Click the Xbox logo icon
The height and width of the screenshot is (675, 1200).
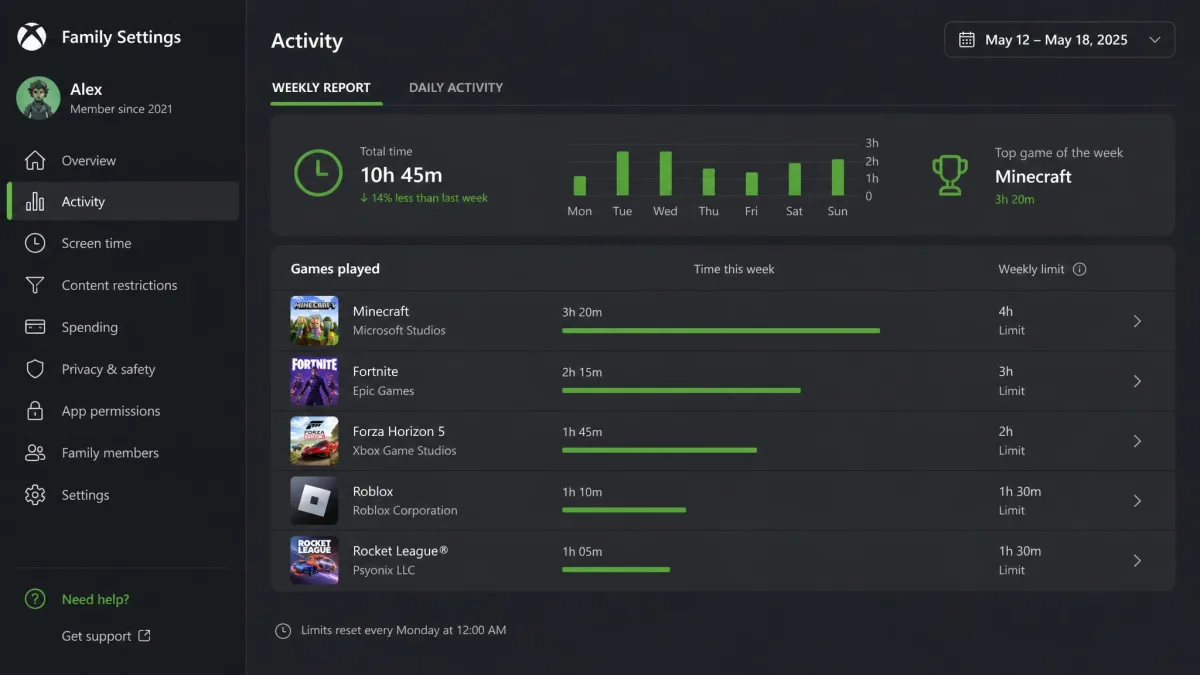(x=32, y=37)
